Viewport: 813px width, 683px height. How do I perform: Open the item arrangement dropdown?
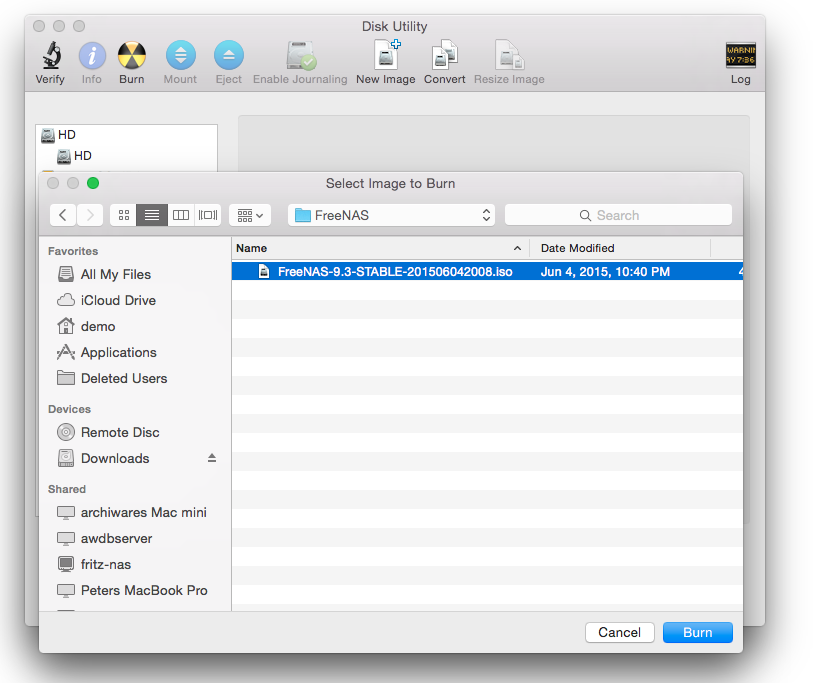point(250,215)
